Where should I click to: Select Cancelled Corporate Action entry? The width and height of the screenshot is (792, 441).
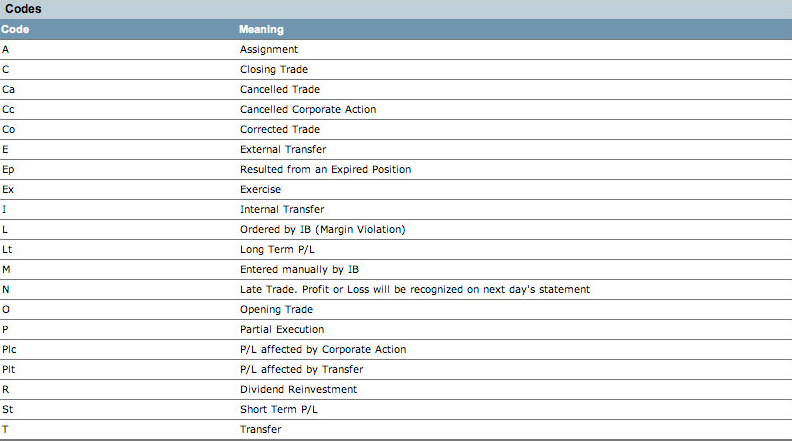308,110
